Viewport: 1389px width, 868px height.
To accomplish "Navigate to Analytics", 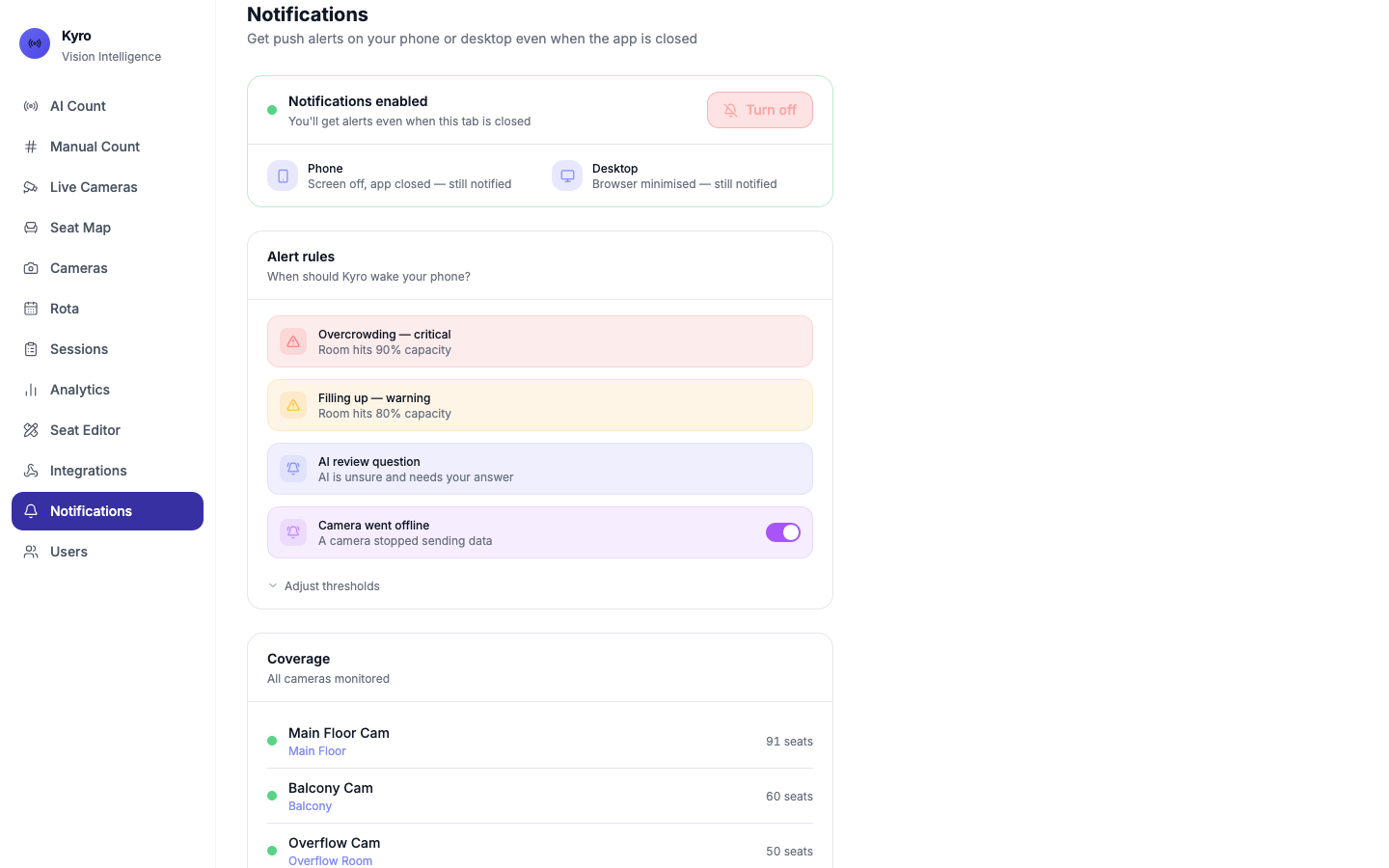I will pos(107,390).
